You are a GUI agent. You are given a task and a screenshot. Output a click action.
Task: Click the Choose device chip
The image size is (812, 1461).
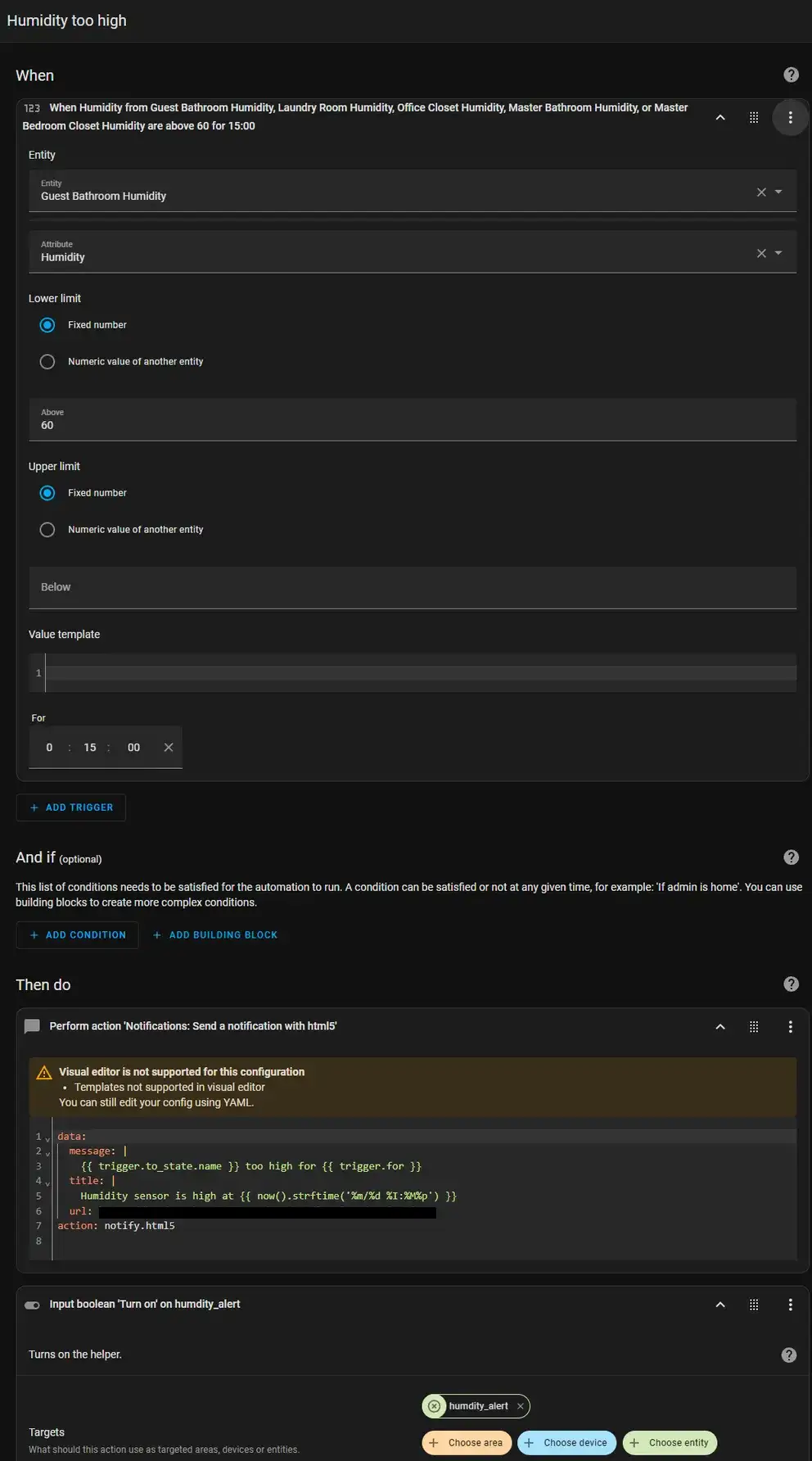pos(566,1442)
